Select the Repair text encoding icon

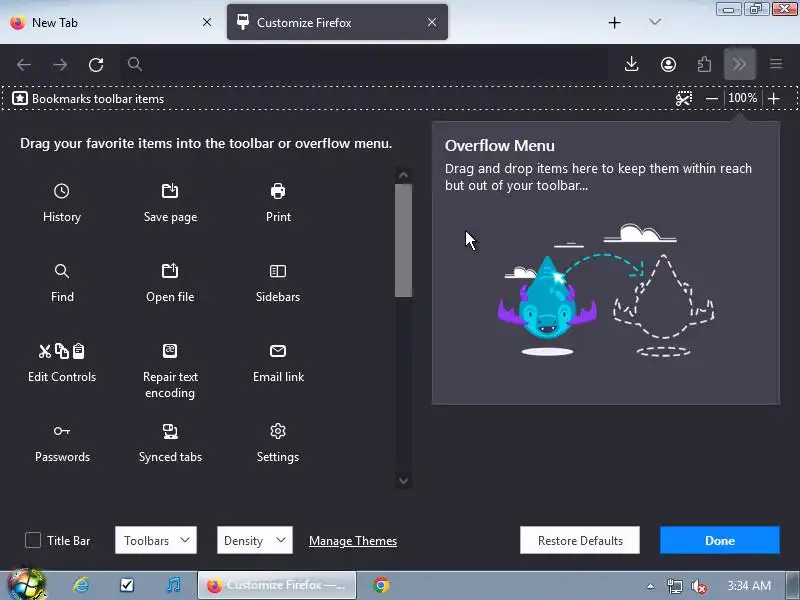click(170, 351)
